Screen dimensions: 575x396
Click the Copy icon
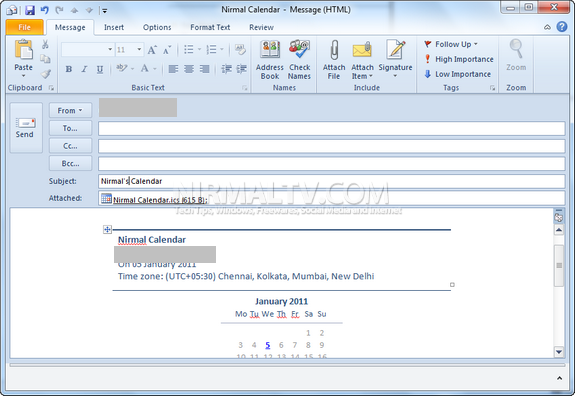[45, 59]
